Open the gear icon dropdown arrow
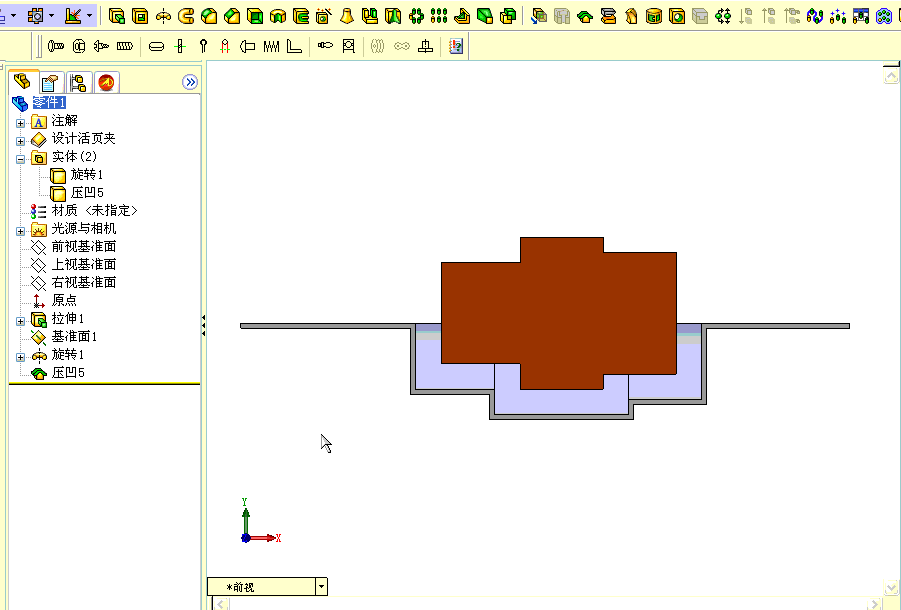This screenshot has height=610, width=901. pos(52,16)
